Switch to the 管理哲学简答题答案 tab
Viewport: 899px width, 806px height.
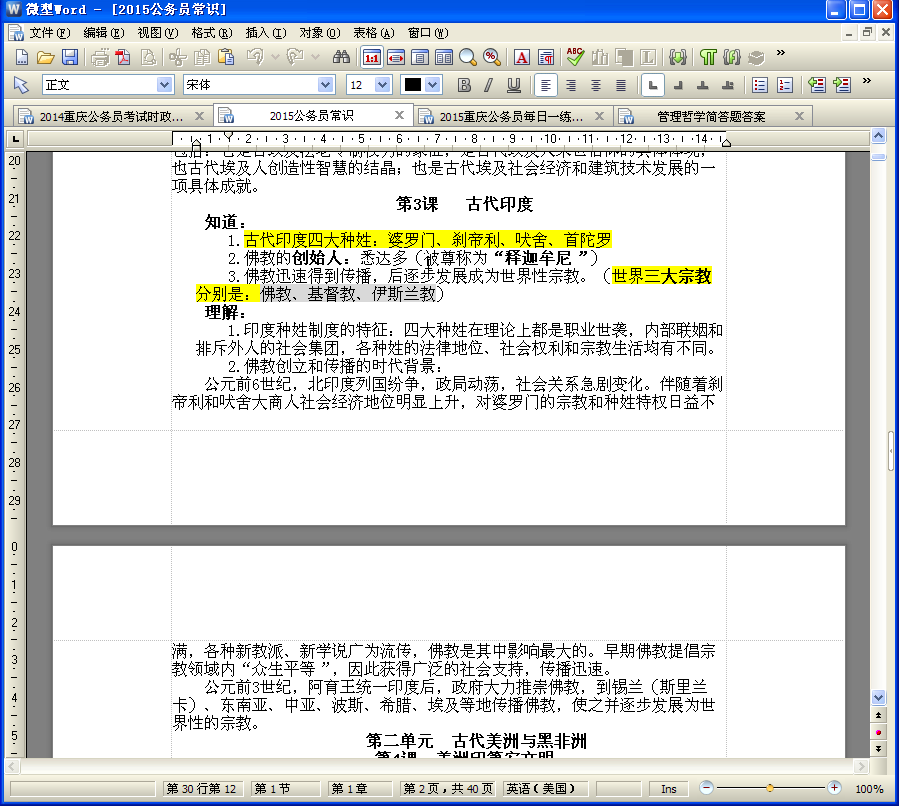click(x=711, y=116)
